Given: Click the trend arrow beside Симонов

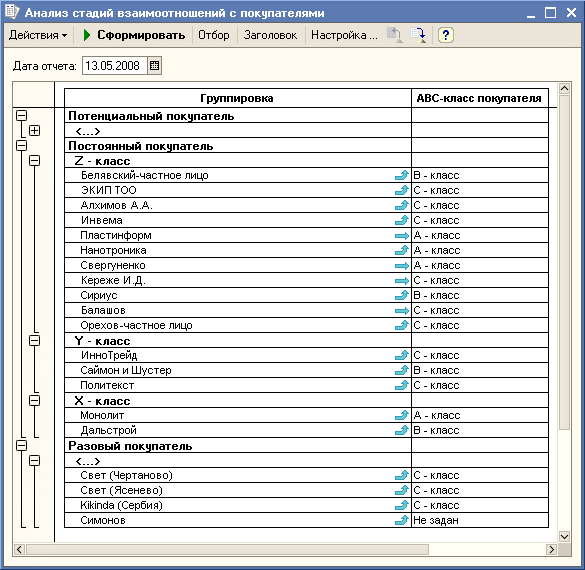Looking at the screenshot, I should (402, 520).
